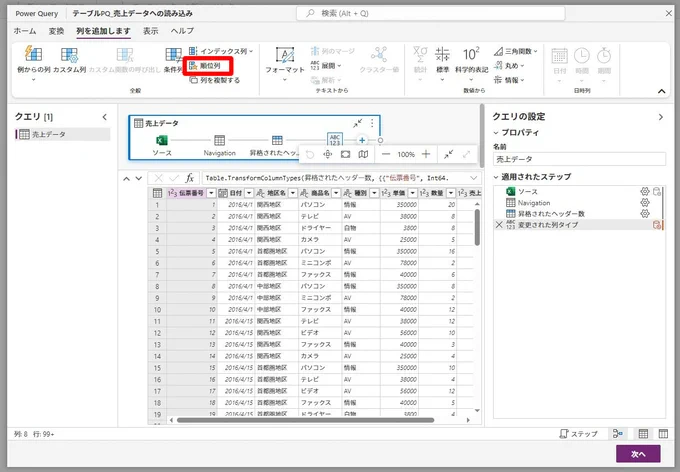Open the diagram node more options menu
The width and height of the screenshot is (680, 472).
[x=372, y=124]
